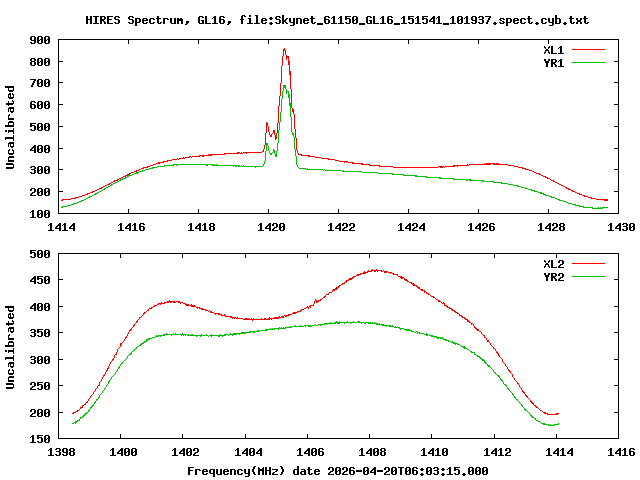640x480 pixels.
Task: Click the 1418 tick label on top plot
Action: [201, 227]
